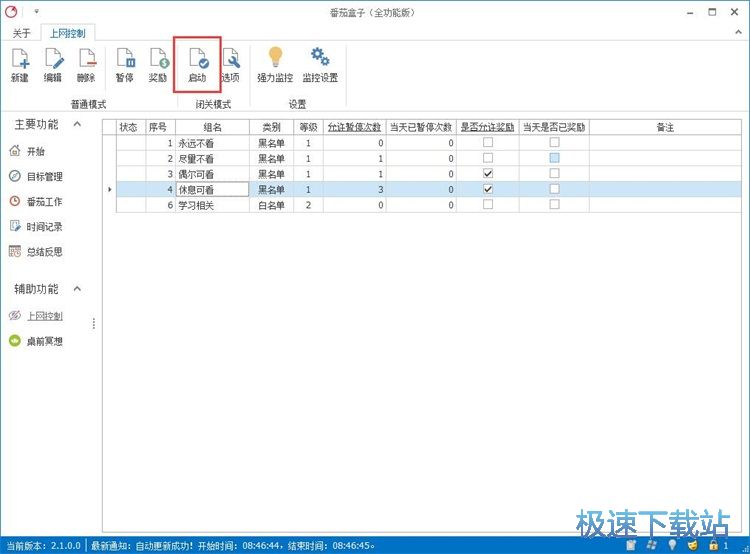This screenshot has height=554, width=750.
Task: Select the 偶尔可看 group name cell
Action: [x=212, y=174]
